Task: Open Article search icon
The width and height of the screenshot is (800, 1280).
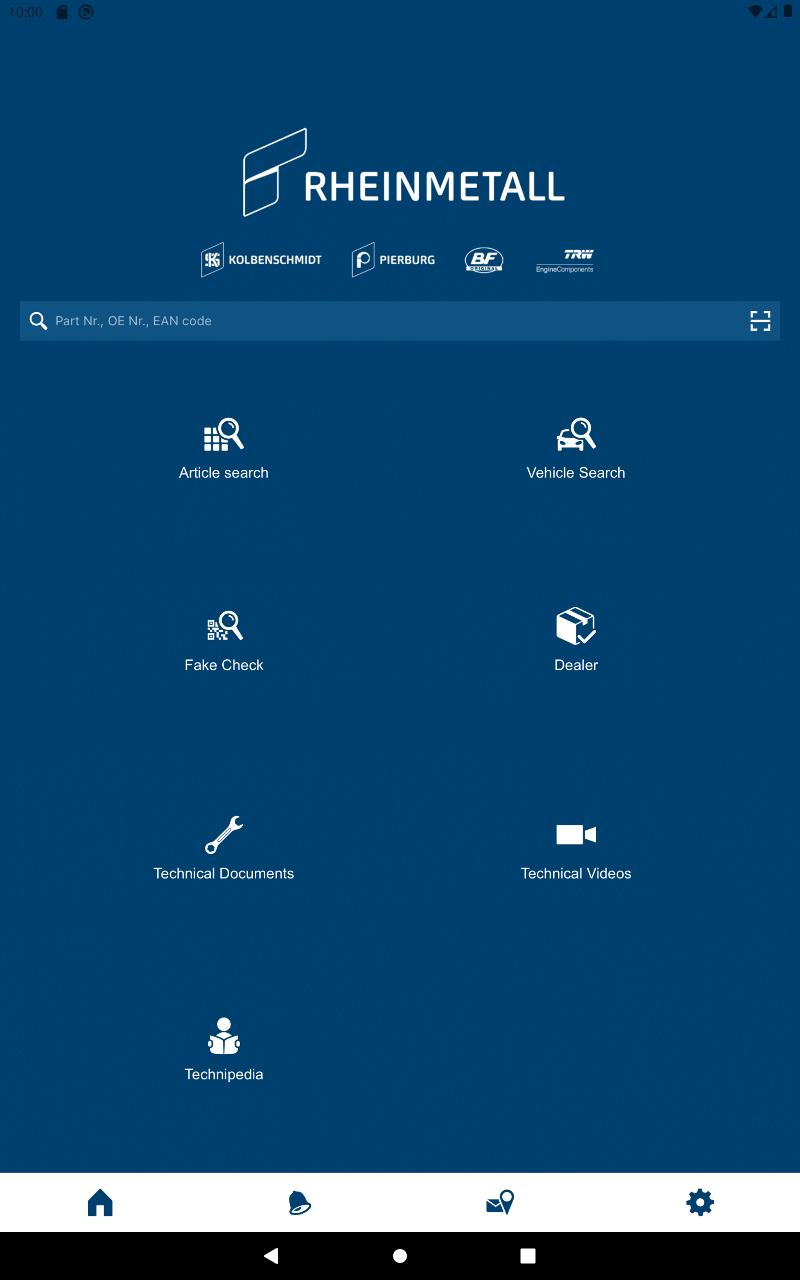Action: point(224,435)
